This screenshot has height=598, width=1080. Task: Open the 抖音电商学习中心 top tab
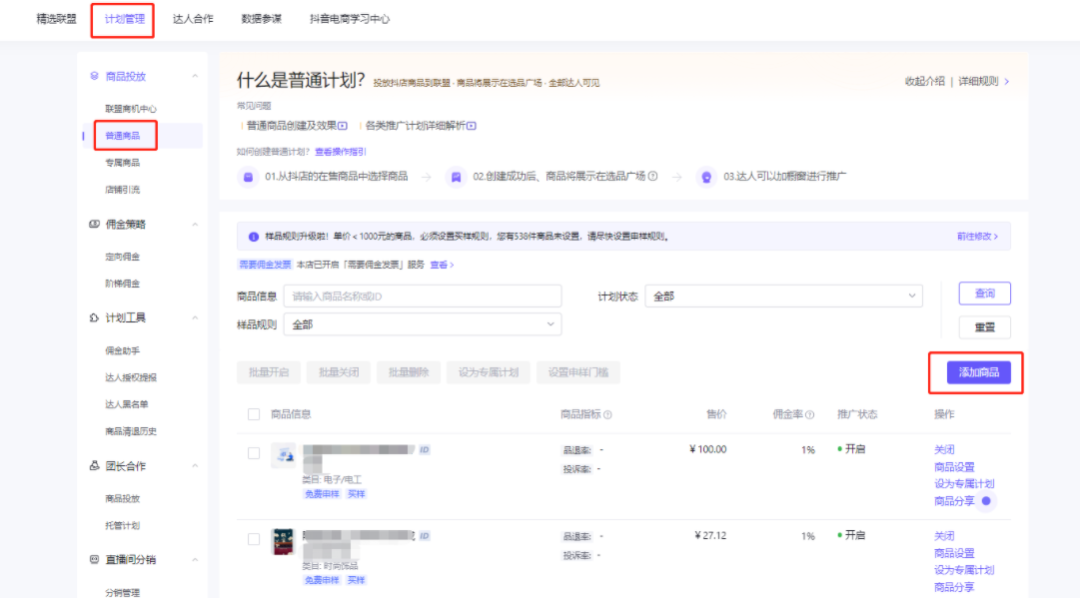(x=349, y=19)
